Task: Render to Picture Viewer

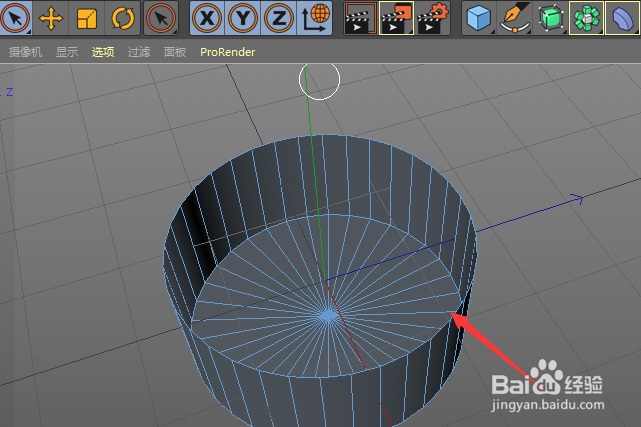Action: coord(396,18)
